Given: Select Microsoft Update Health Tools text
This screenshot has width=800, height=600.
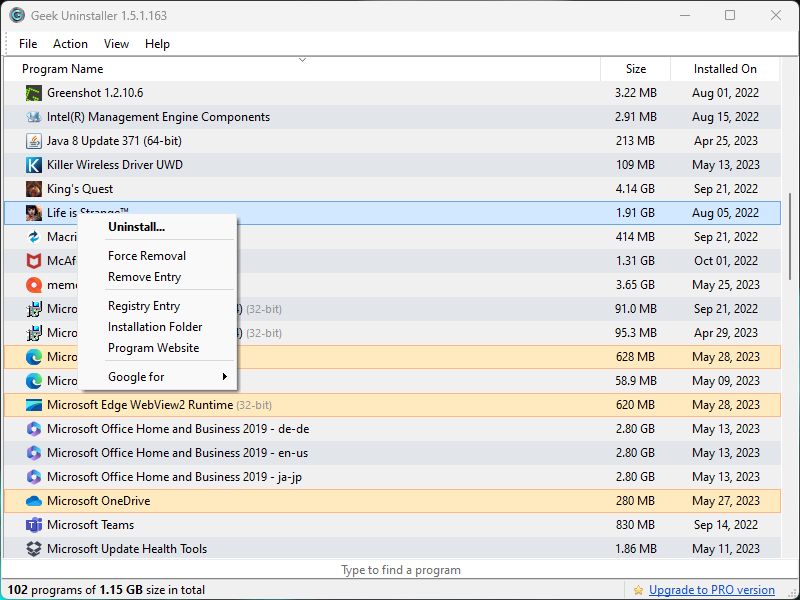Looking at the screenshot, I should [x=127, y=548].
